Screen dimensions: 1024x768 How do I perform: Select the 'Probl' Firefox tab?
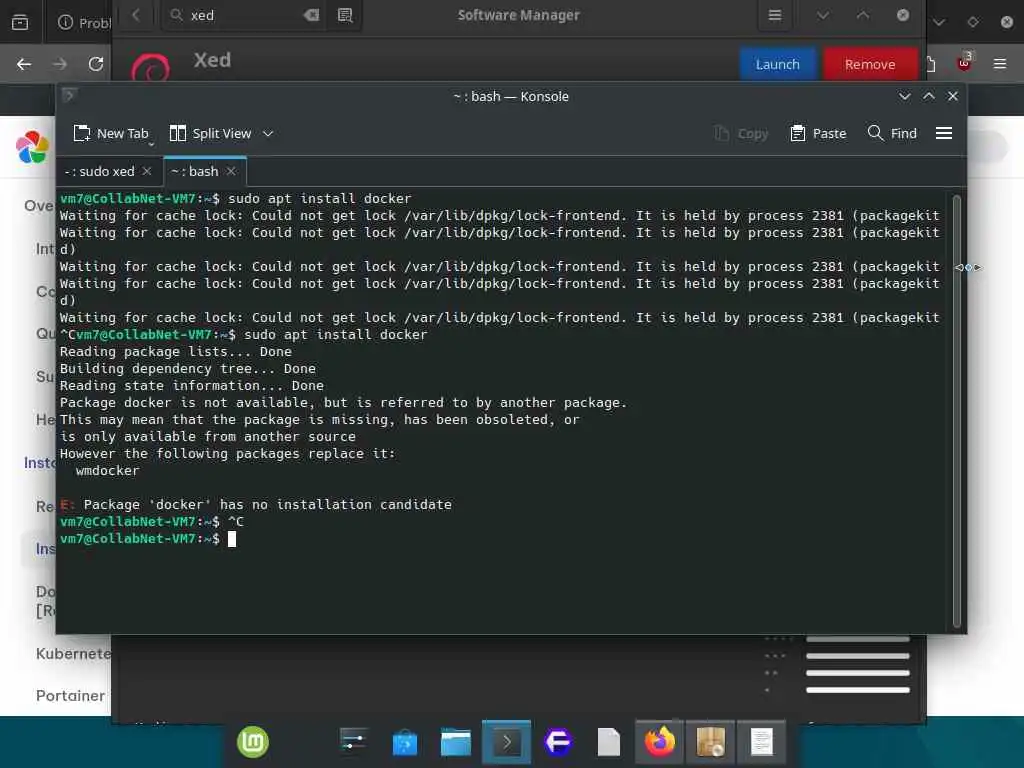click(x=84, y=22)
